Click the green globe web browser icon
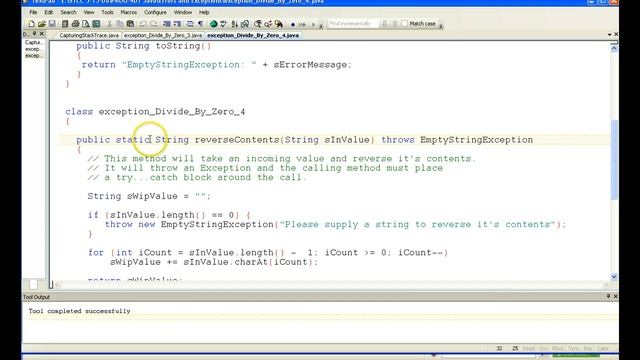This screenshot has height=360, width=640. 213,24
